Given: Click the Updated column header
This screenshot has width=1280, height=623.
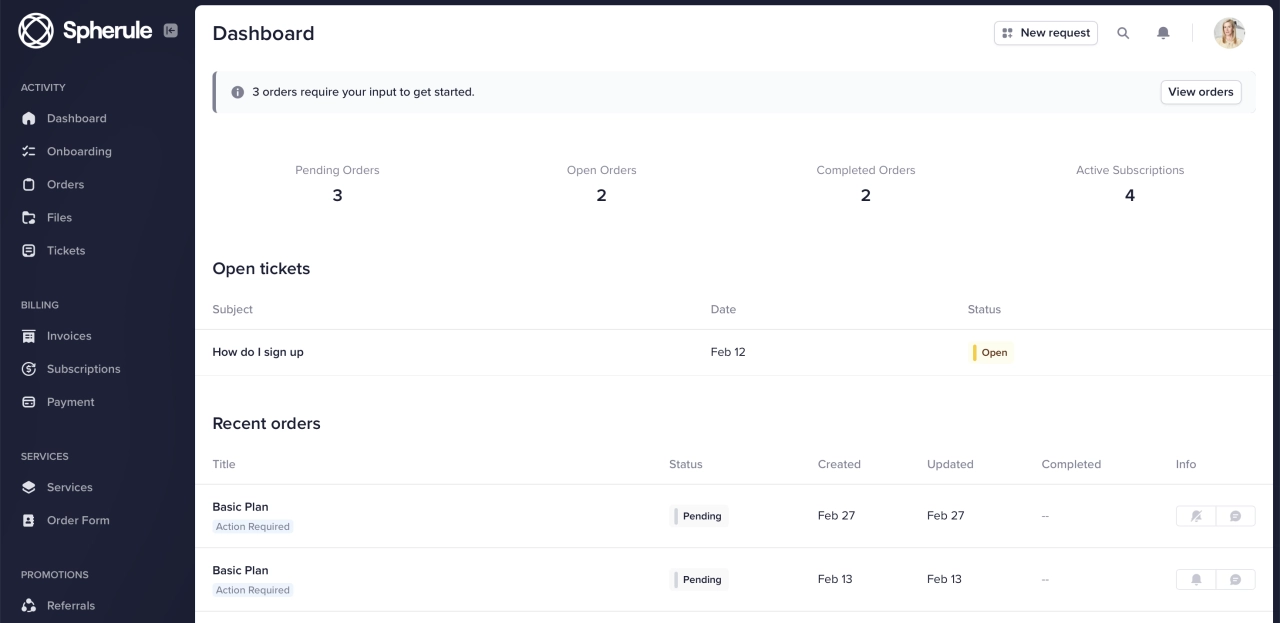Looking at the screenshot, I should pos(950,464).
